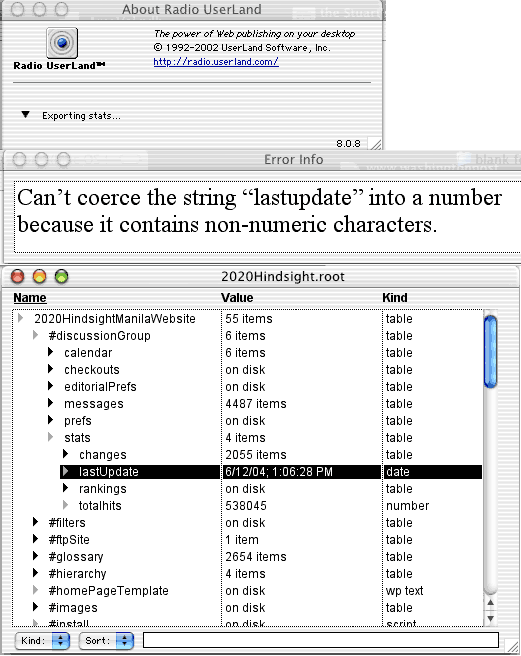Click the 2654 items value
Screen dimensions: 521x656
tap(256, 556)
